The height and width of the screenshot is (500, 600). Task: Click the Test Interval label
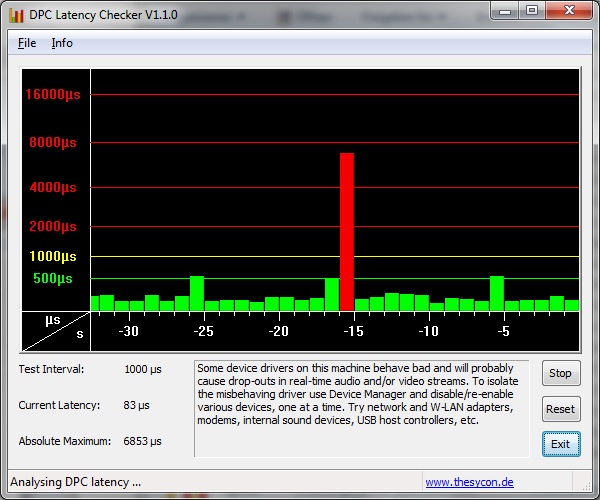(51, 369)
